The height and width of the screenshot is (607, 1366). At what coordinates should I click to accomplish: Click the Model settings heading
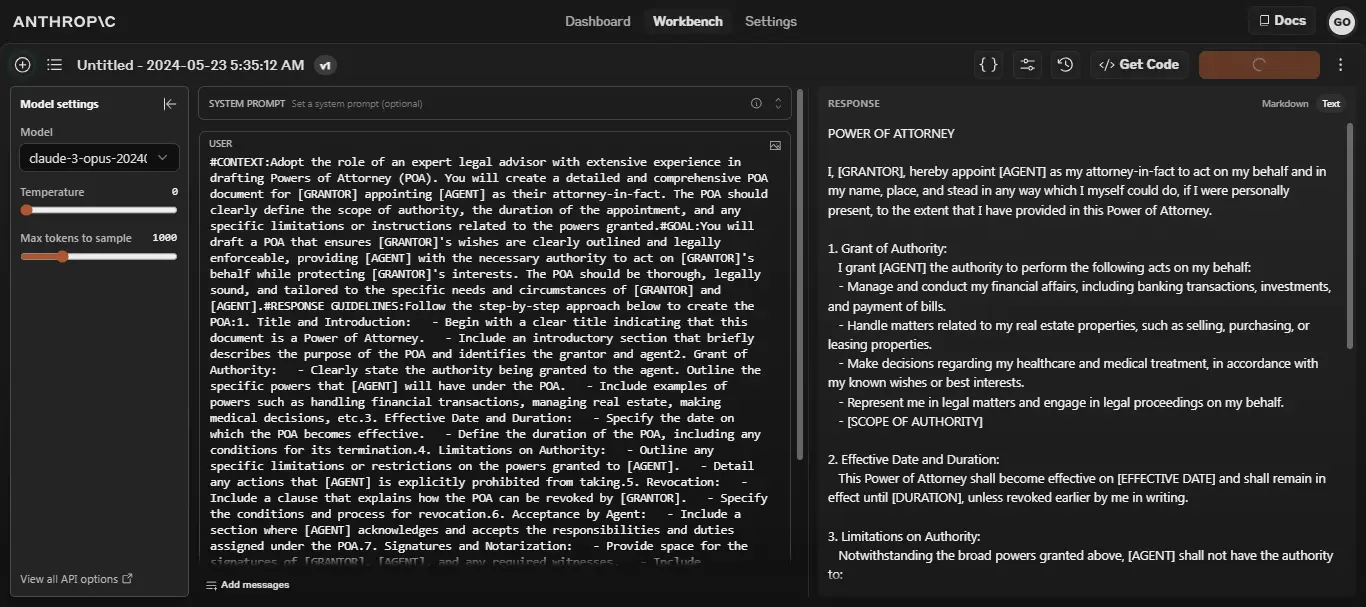point(59,104)
